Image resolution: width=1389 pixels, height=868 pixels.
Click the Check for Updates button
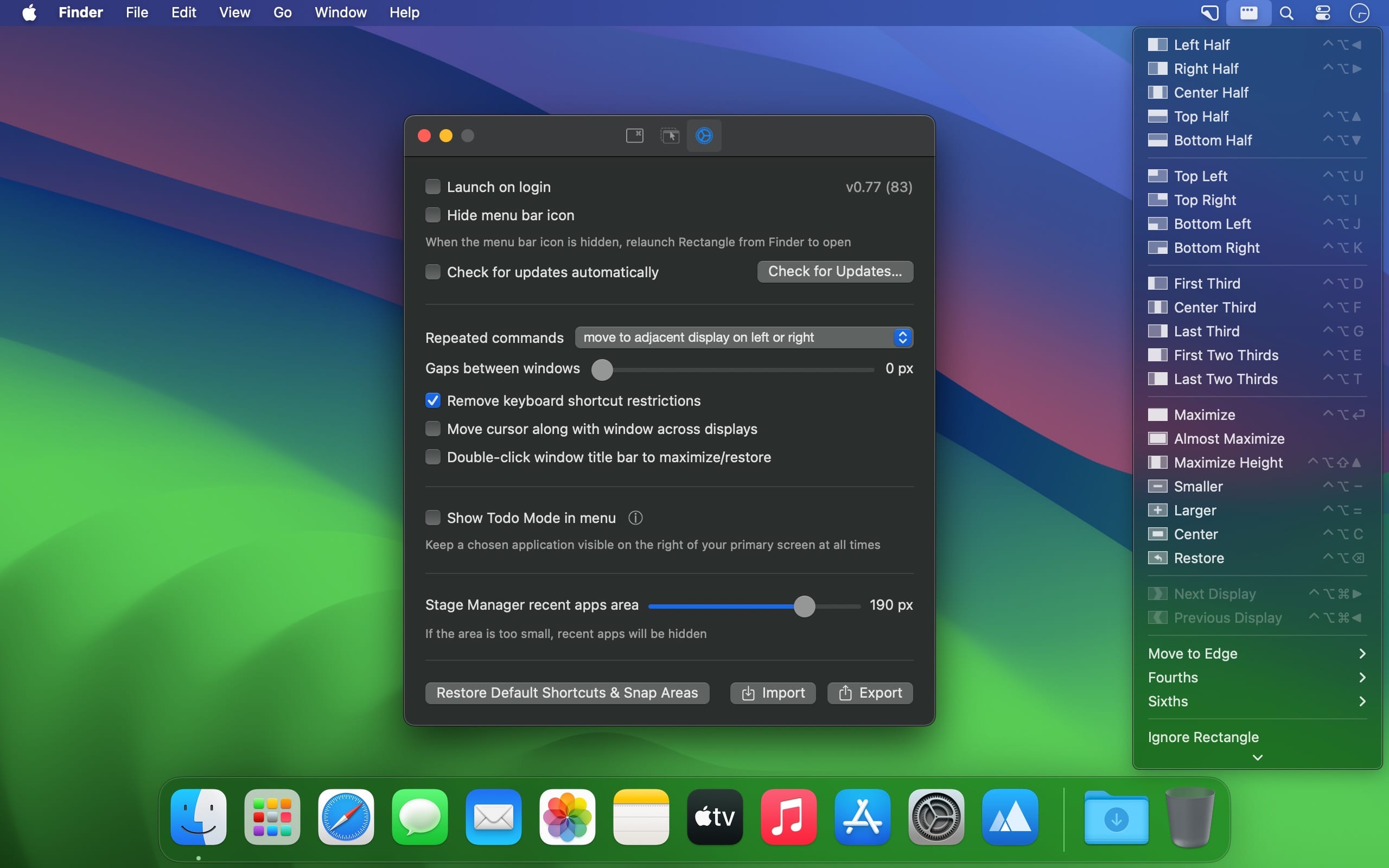[x=834, y=272]
